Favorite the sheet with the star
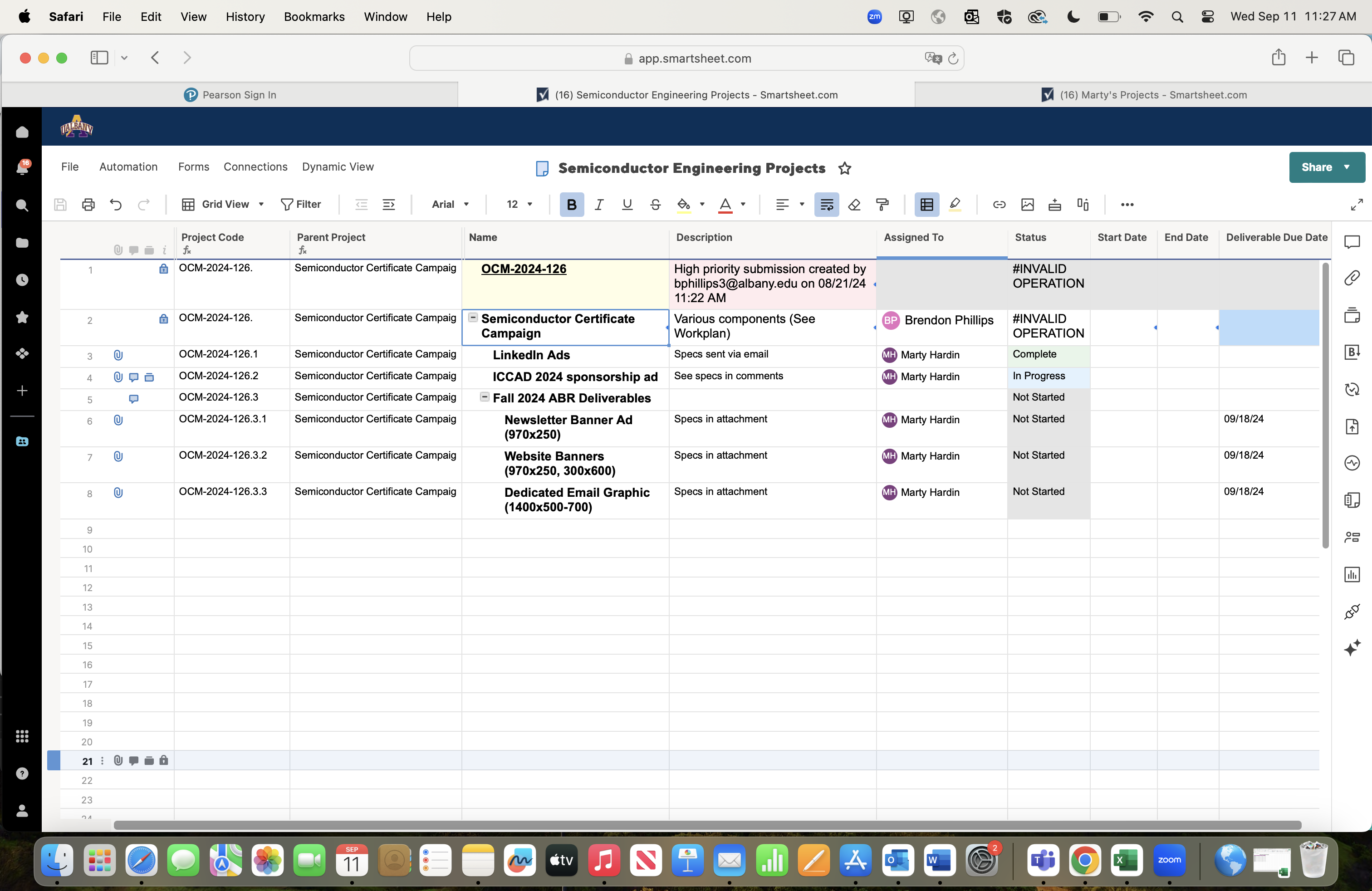The height and width of the screenshot is (891, 1372). [x=844, y=168]
